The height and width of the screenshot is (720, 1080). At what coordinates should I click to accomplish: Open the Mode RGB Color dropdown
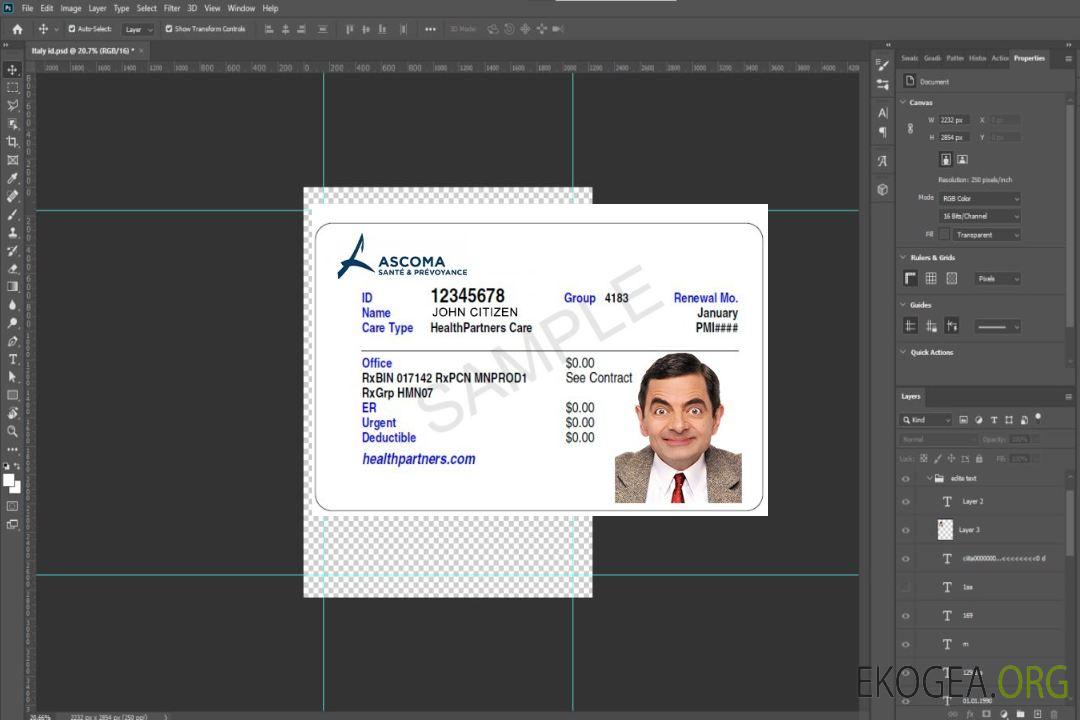(980, 198)
